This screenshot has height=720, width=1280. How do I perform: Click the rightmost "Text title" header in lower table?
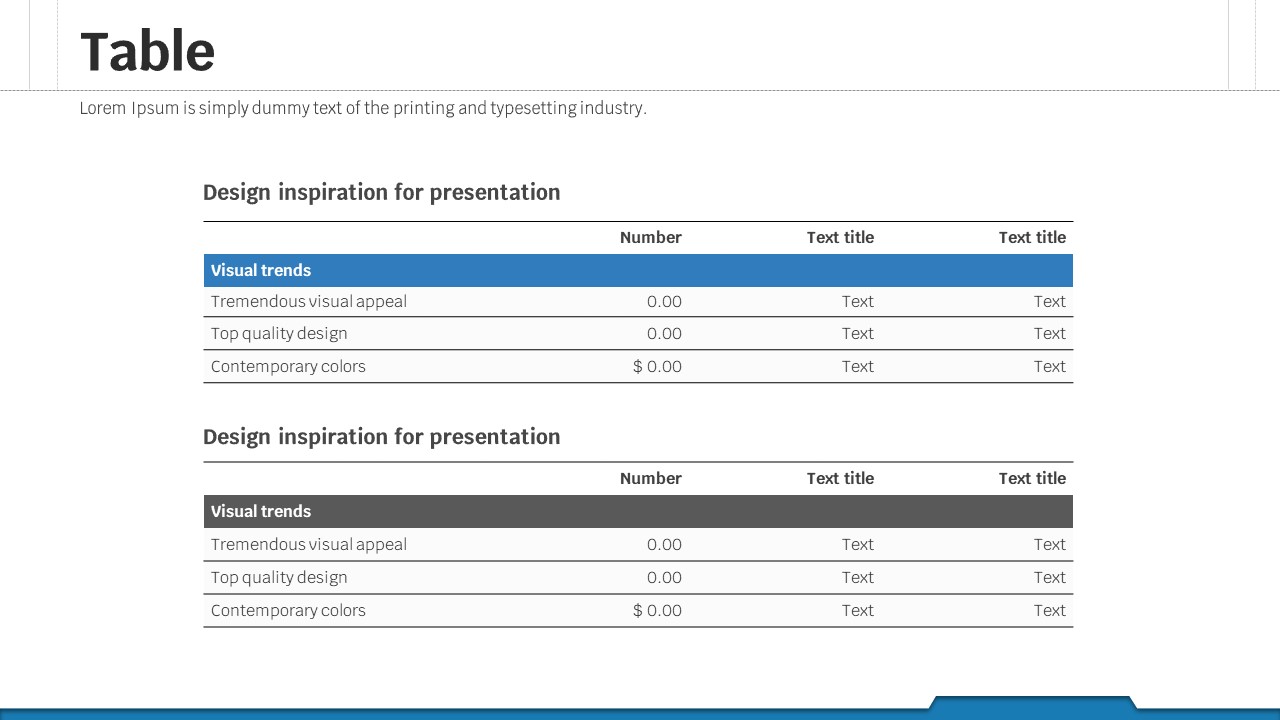1032,478
